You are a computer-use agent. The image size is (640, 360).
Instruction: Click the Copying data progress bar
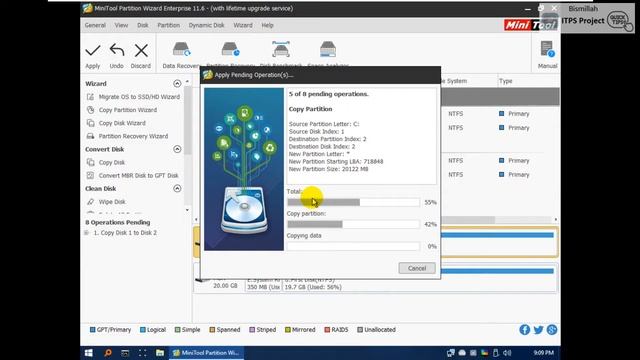point(353,246)
